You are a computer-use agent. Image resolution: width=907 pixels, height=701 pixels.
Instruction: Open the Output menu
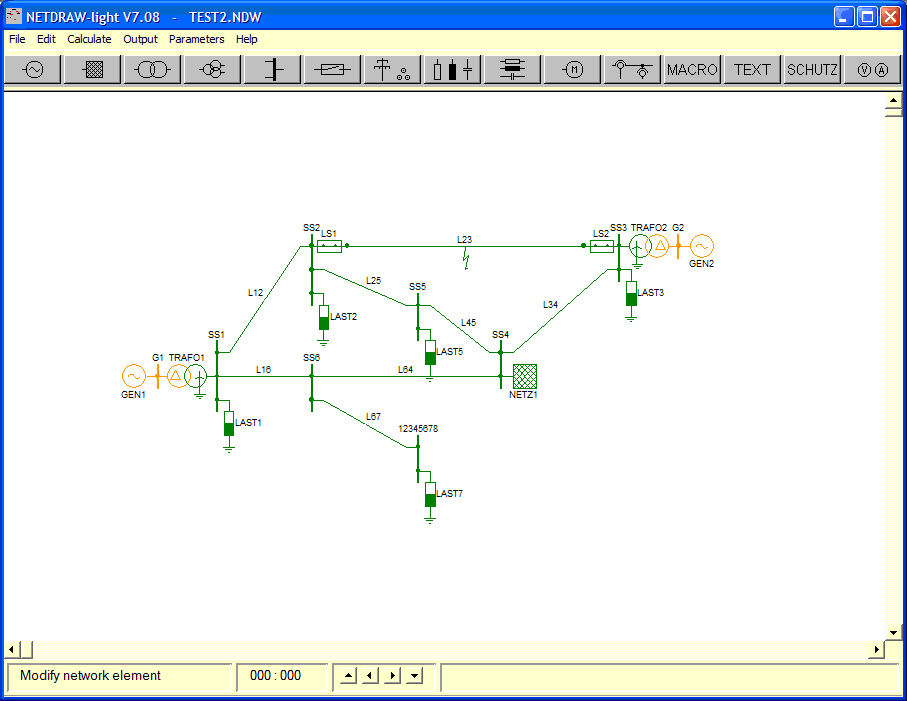[140, 39]
